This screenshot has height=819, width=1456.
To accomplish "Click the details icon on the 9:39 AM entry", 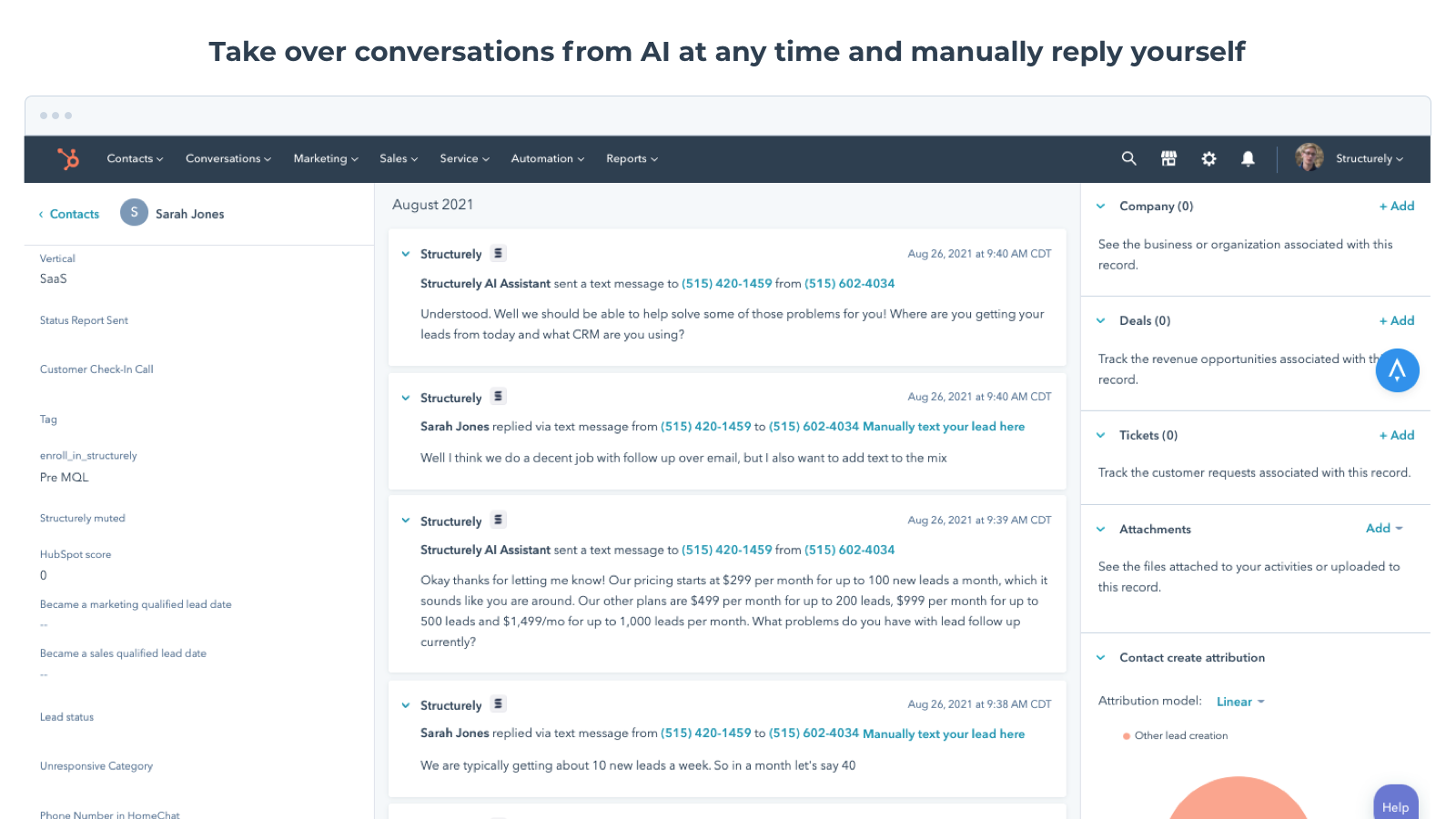I will click(x=499, y=520).
